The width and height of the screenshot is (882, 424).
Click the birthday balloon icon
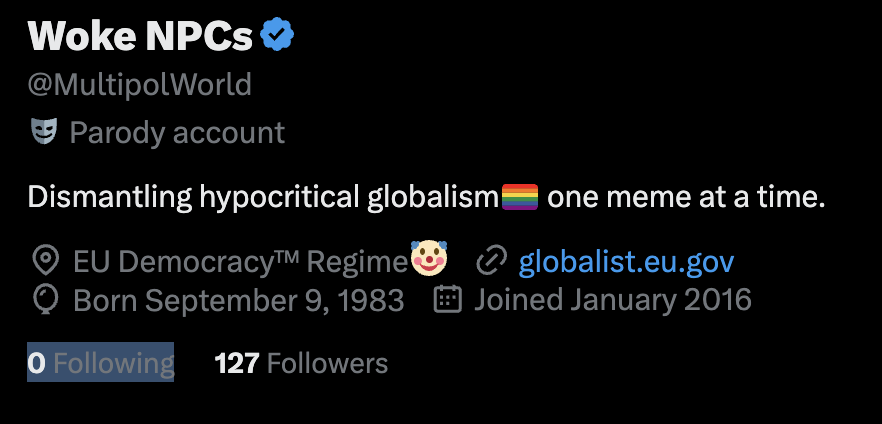[44, 300]
